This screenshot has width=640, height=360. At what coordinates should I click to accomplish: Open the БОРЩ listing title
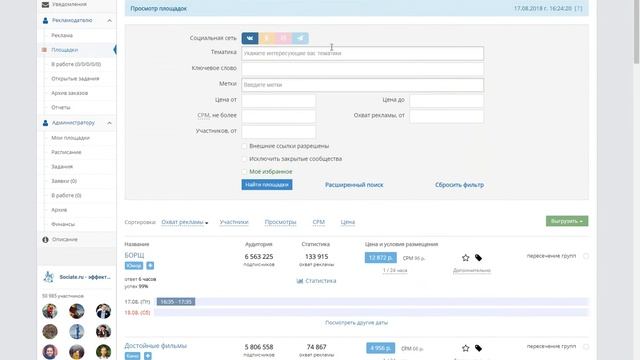pyautogui.click(x=134, y=255)
